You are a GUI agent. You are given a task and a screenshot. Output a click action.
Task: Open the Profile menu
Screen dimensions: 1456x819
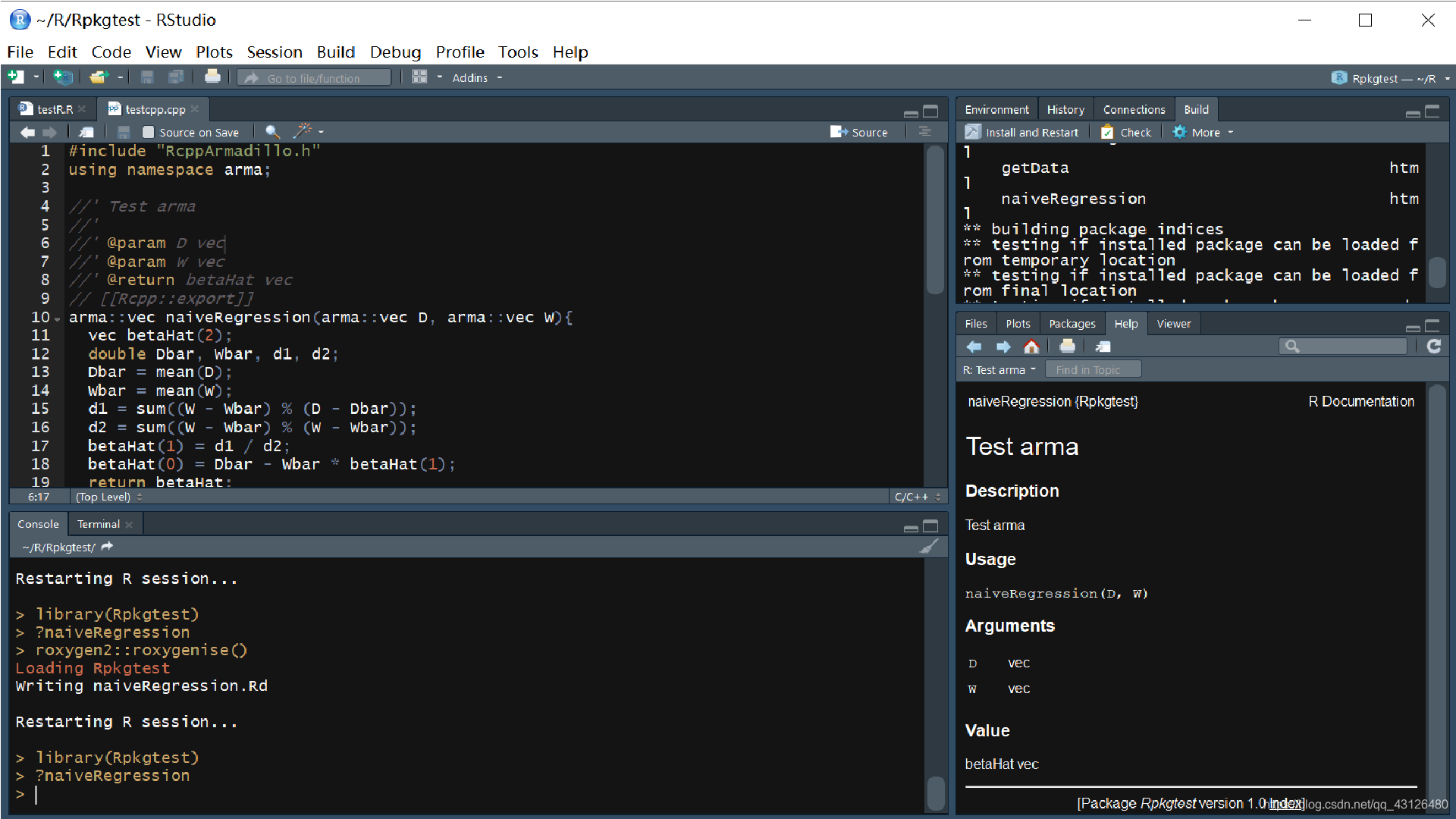[x=460, y=52]
